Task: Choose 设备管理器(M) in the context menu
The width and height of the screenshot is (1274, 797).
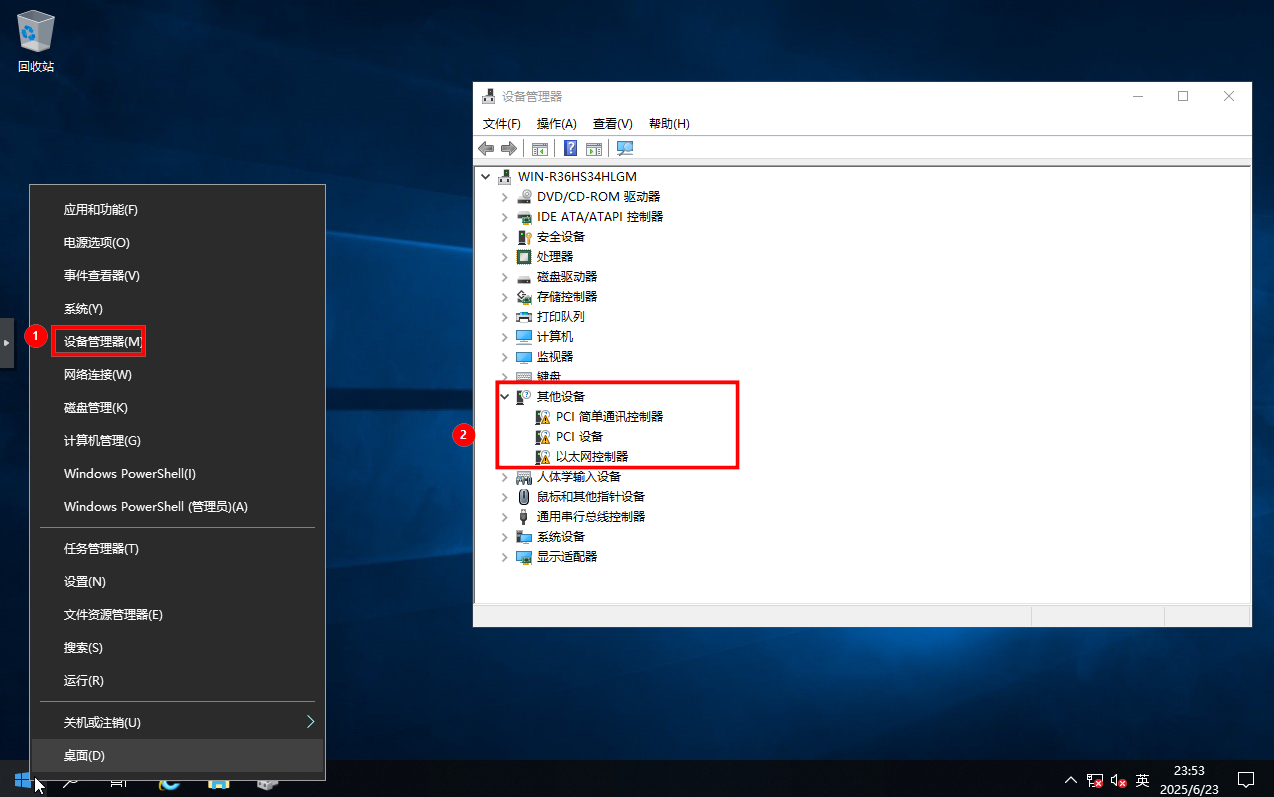Action: 177,341
